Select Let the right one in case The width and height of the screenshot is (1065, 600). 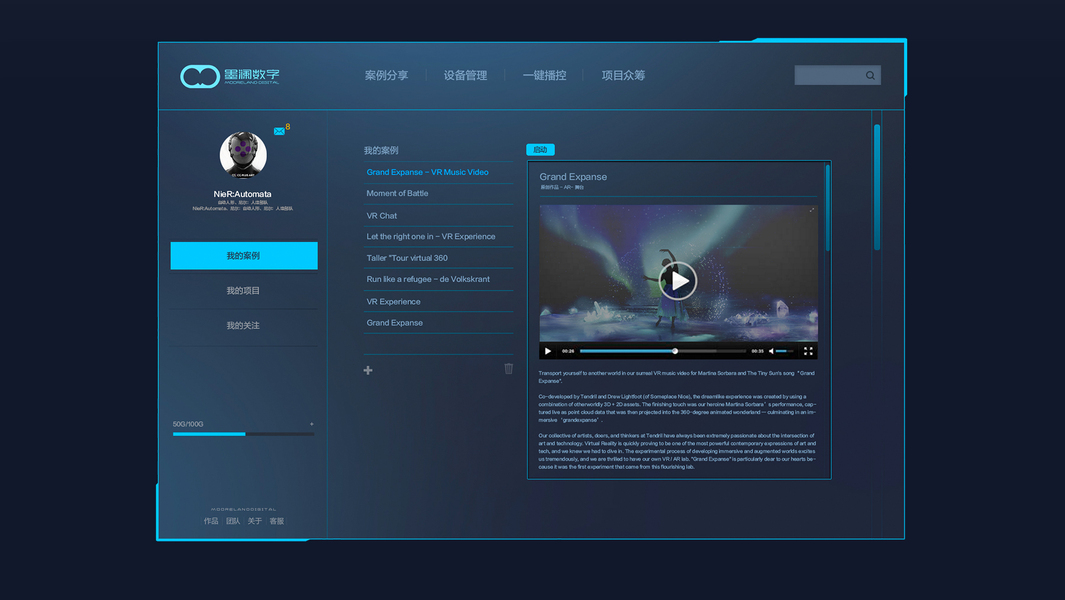[x=431, y=236]
